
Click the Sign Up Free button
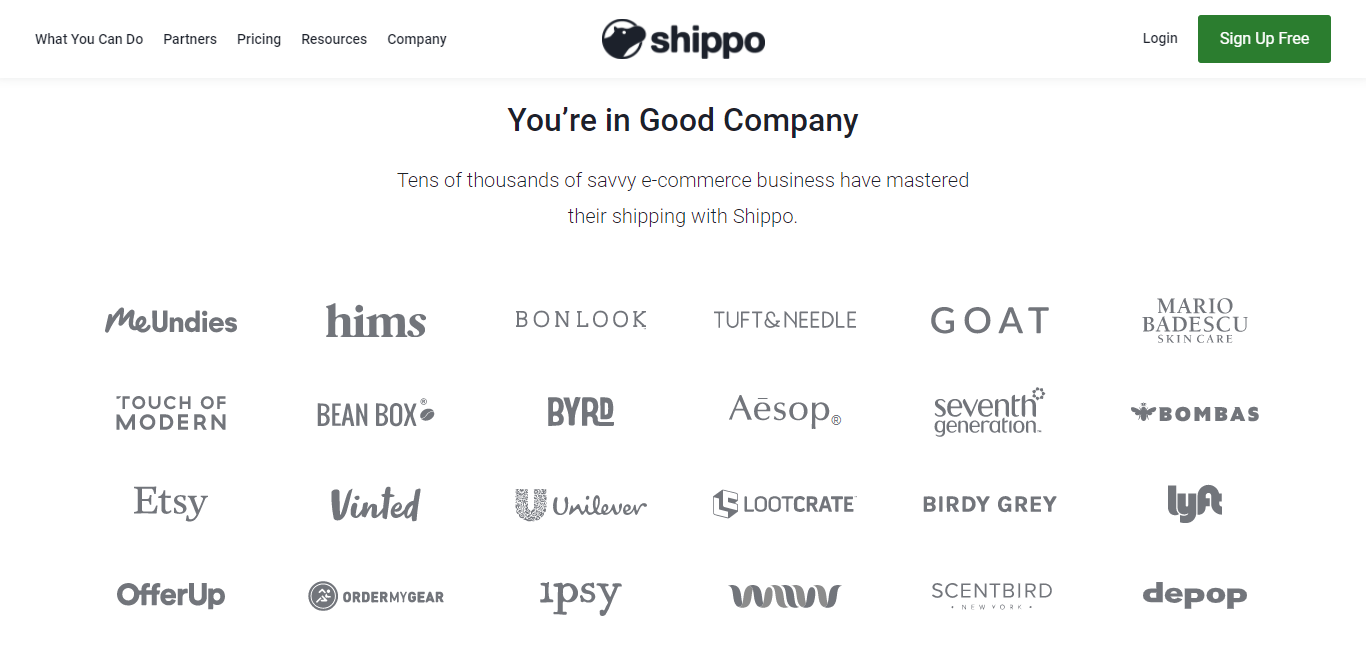(x=1264, y=39)
